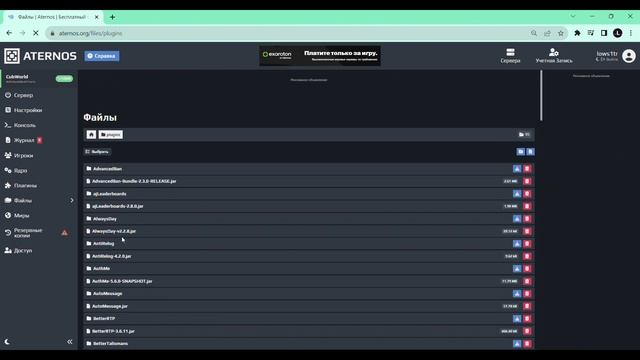Create a new file button
The height and width of the screenshot is (360, 640).
click(530, 152)
